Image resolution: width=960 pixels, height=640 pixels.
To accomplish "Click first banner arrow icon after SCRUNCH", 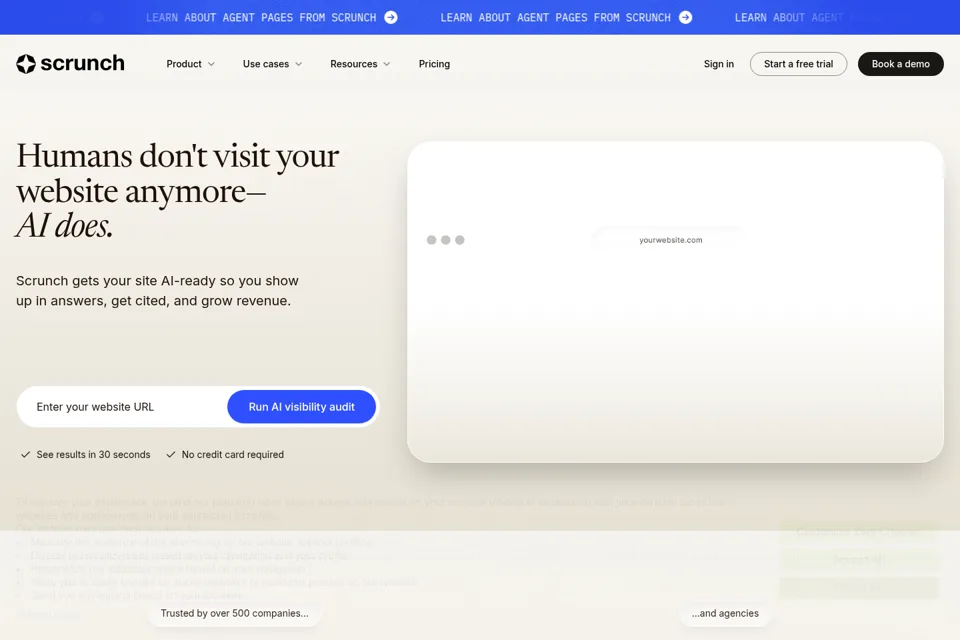I will (391, 18).
